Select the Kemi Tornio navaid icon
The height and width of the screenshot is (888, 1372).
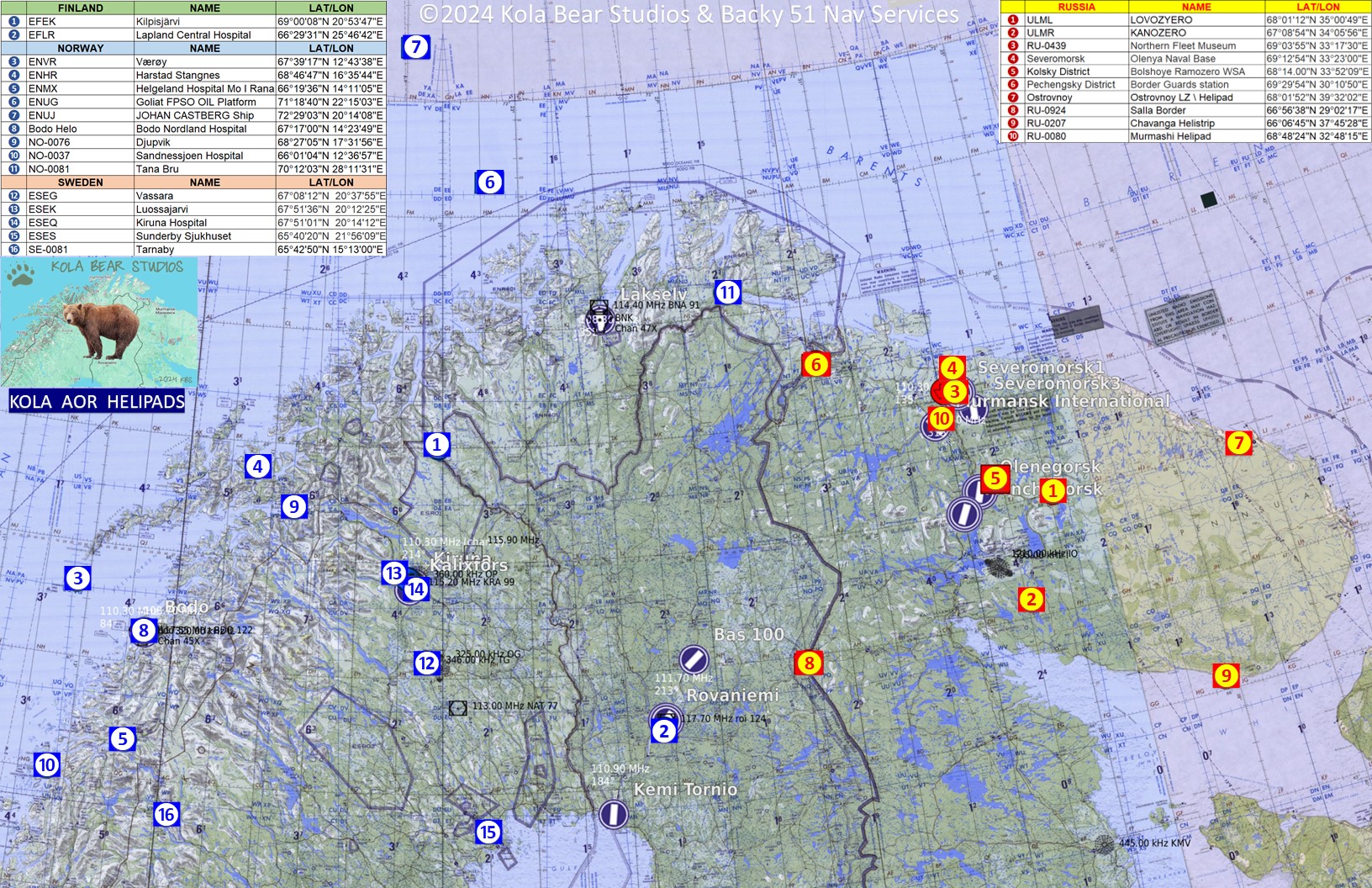point(614,814)
